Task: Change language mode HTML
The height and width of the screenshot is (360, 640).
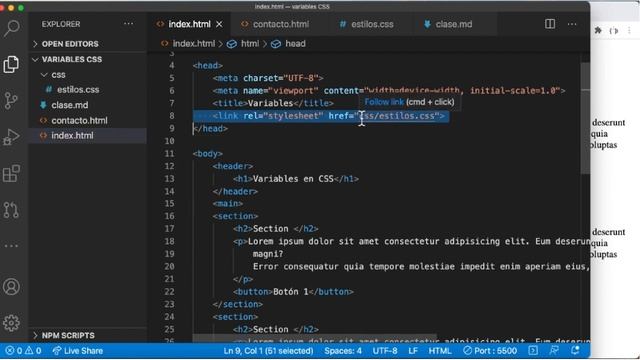Action: click(x=440, y=351)
